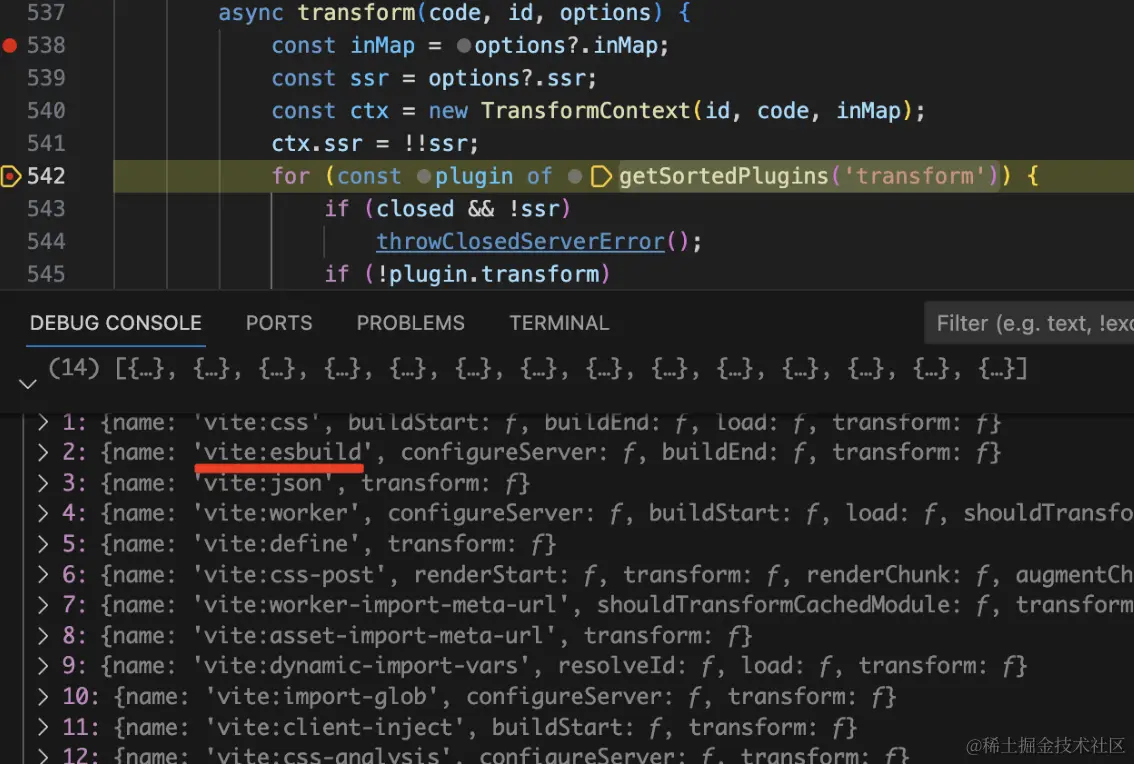
Task: Expand item 4 vite:worker object
Action: [x=43, y=514]
